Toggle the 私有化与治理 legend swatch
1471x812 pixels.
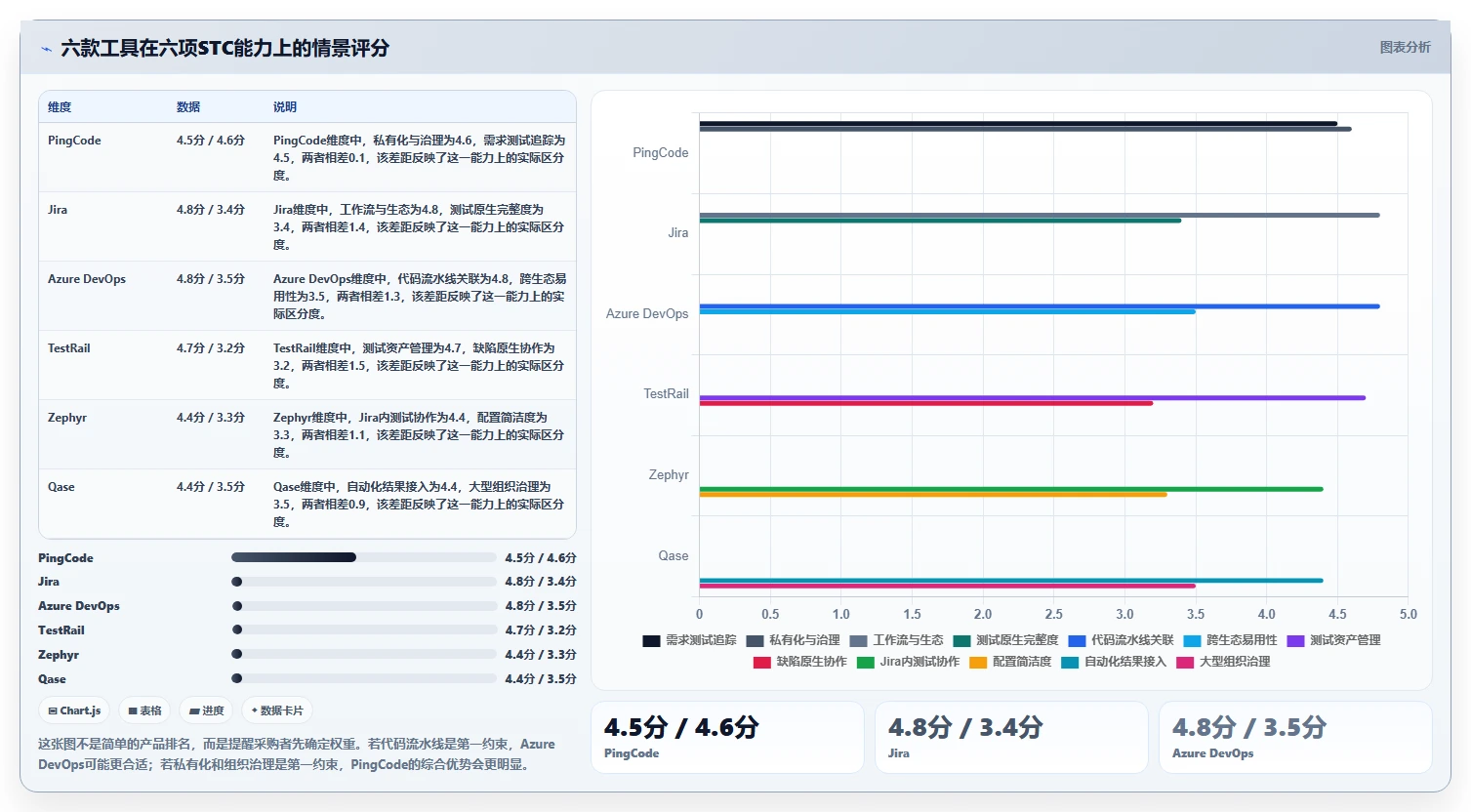tap(755, 641)
